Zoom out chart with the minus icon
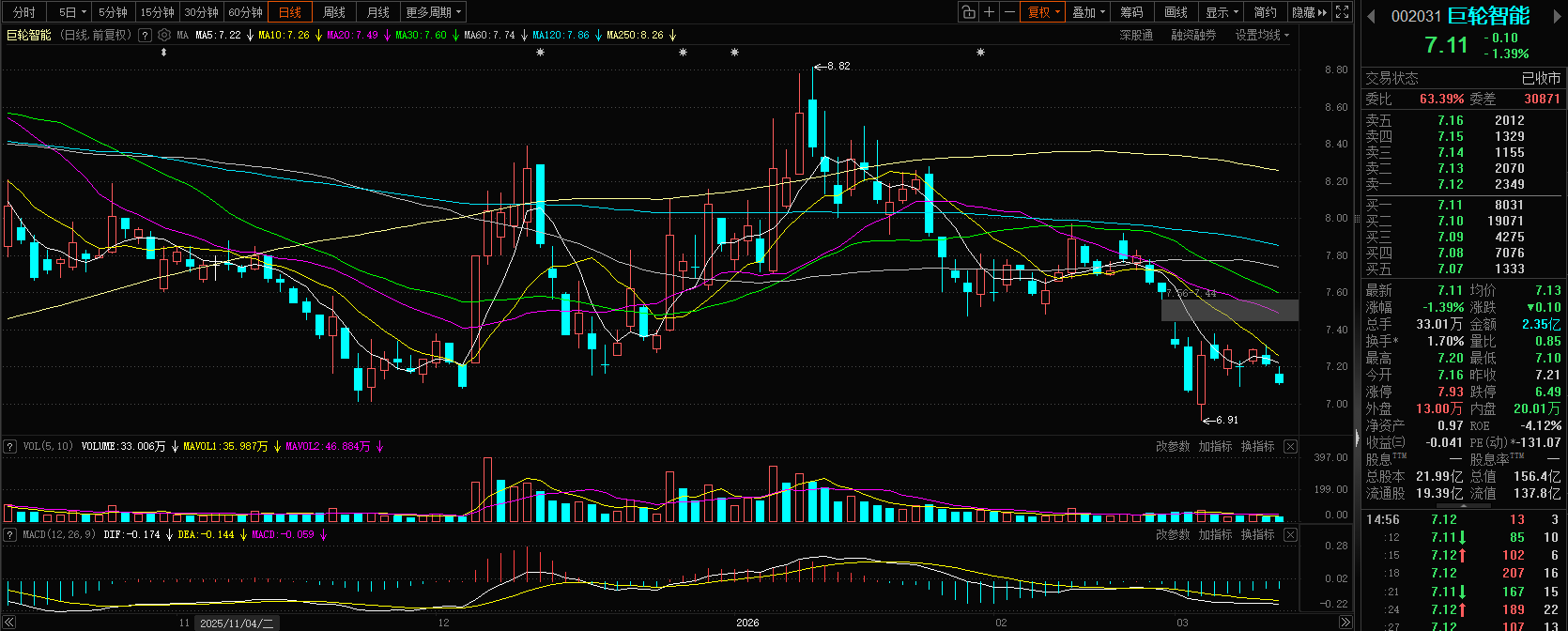The image size is (1568, 631). click(x=1009, y=12)
